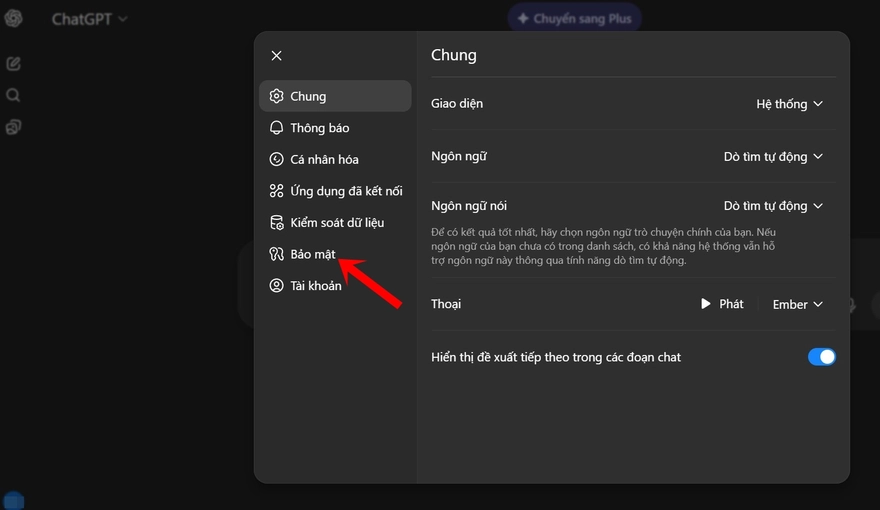Viewport: 880px width, 510px height.
Task: Click the search chats magnifier icon
Action: click(14, 96)
